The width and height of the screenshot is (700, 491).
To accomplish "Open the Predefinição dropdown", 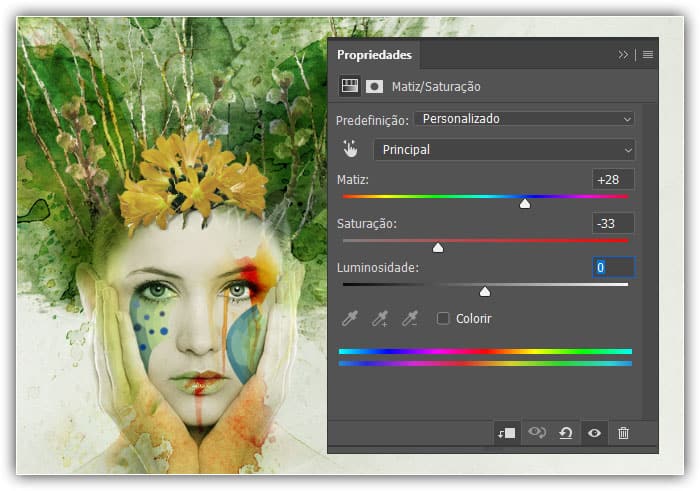I will [524, 119].
